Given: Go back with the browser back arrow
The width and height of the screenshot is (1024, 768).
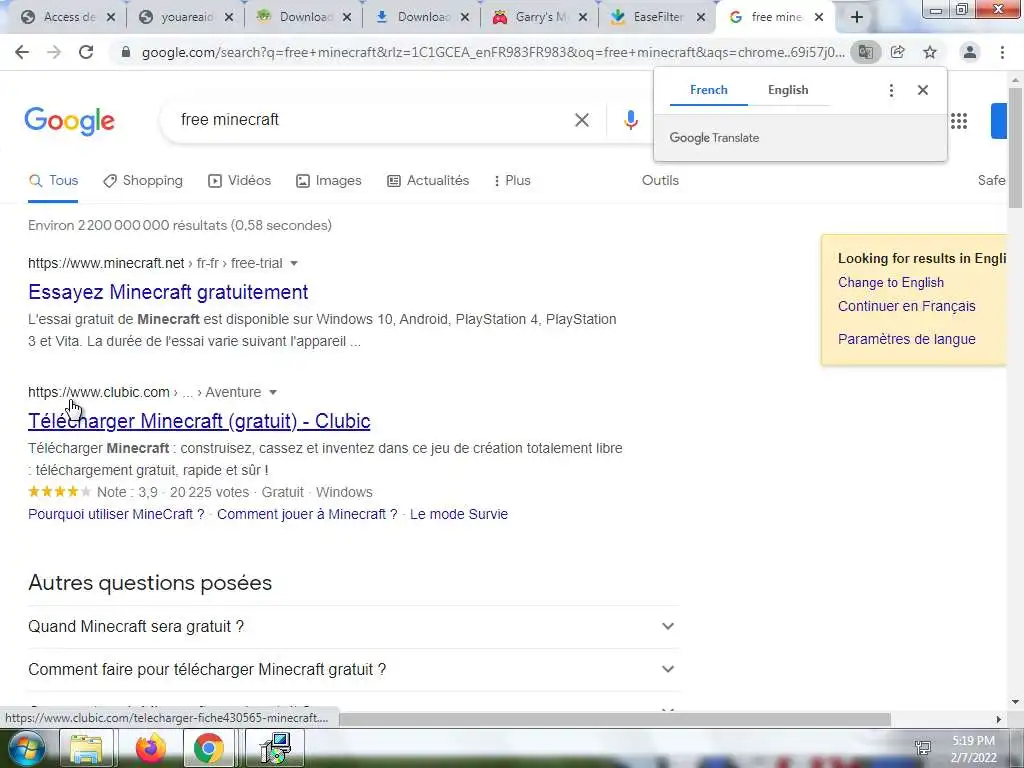Looking at the screenshot, I should click(22, 52).
